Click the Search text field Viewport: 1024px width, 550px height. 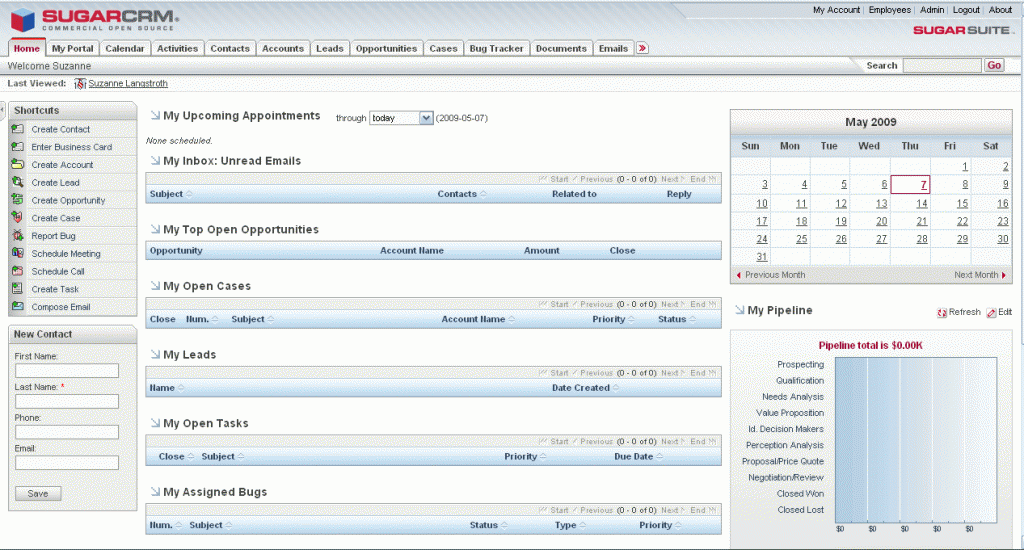point(942,65)
